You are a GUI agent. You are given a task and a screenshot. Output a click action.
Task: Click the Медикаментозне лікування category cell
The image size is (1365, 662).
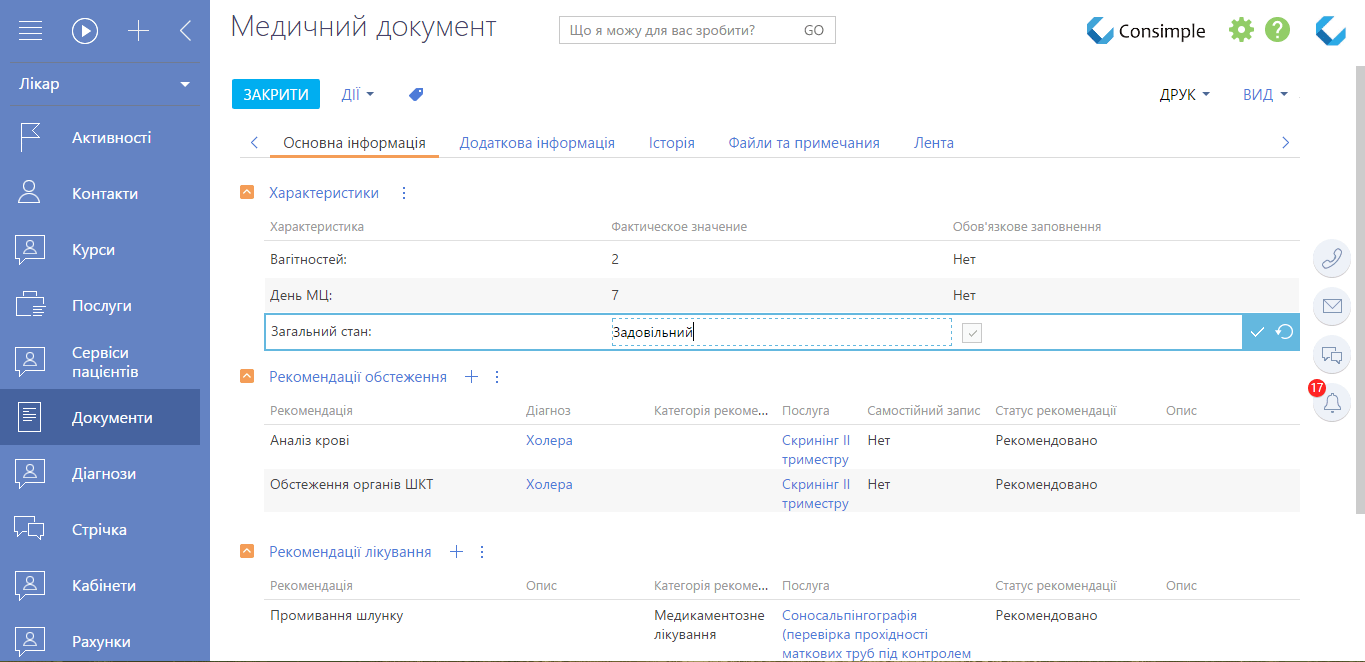pos(710,625)
